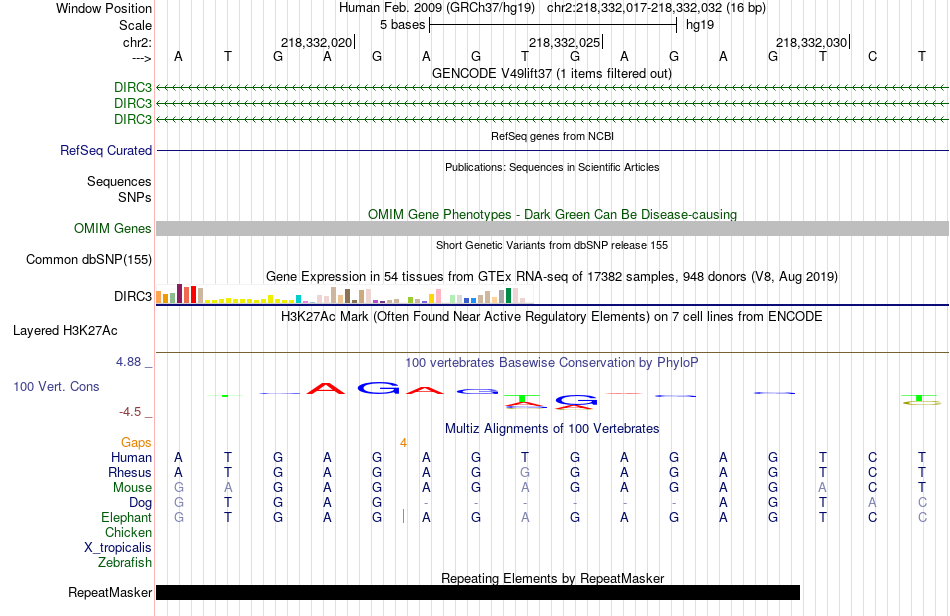Click the 5 bases scale bar

point(553,25)
